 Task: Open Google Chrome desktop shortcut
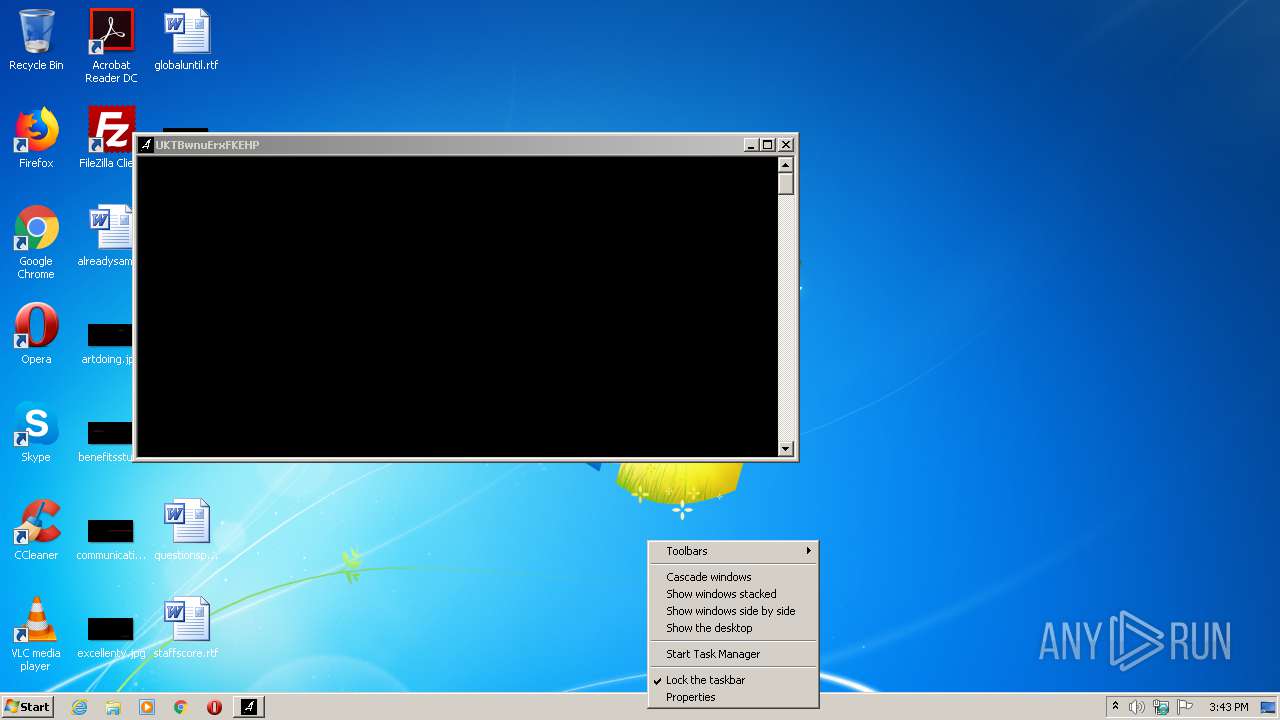(x=36, y=242)
